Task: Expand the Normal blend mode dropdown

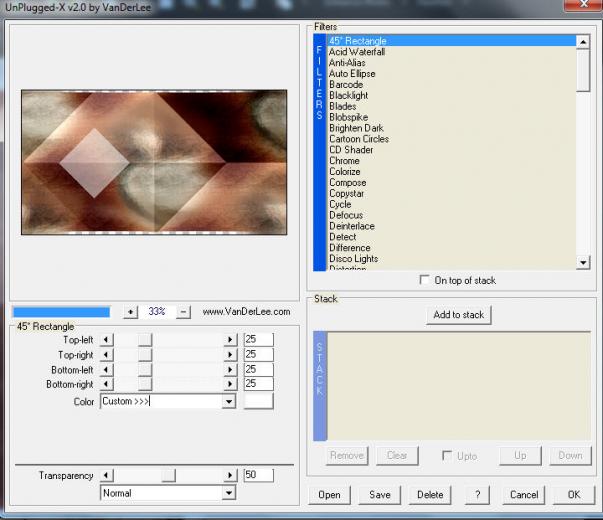Action: tap(229, 493)
